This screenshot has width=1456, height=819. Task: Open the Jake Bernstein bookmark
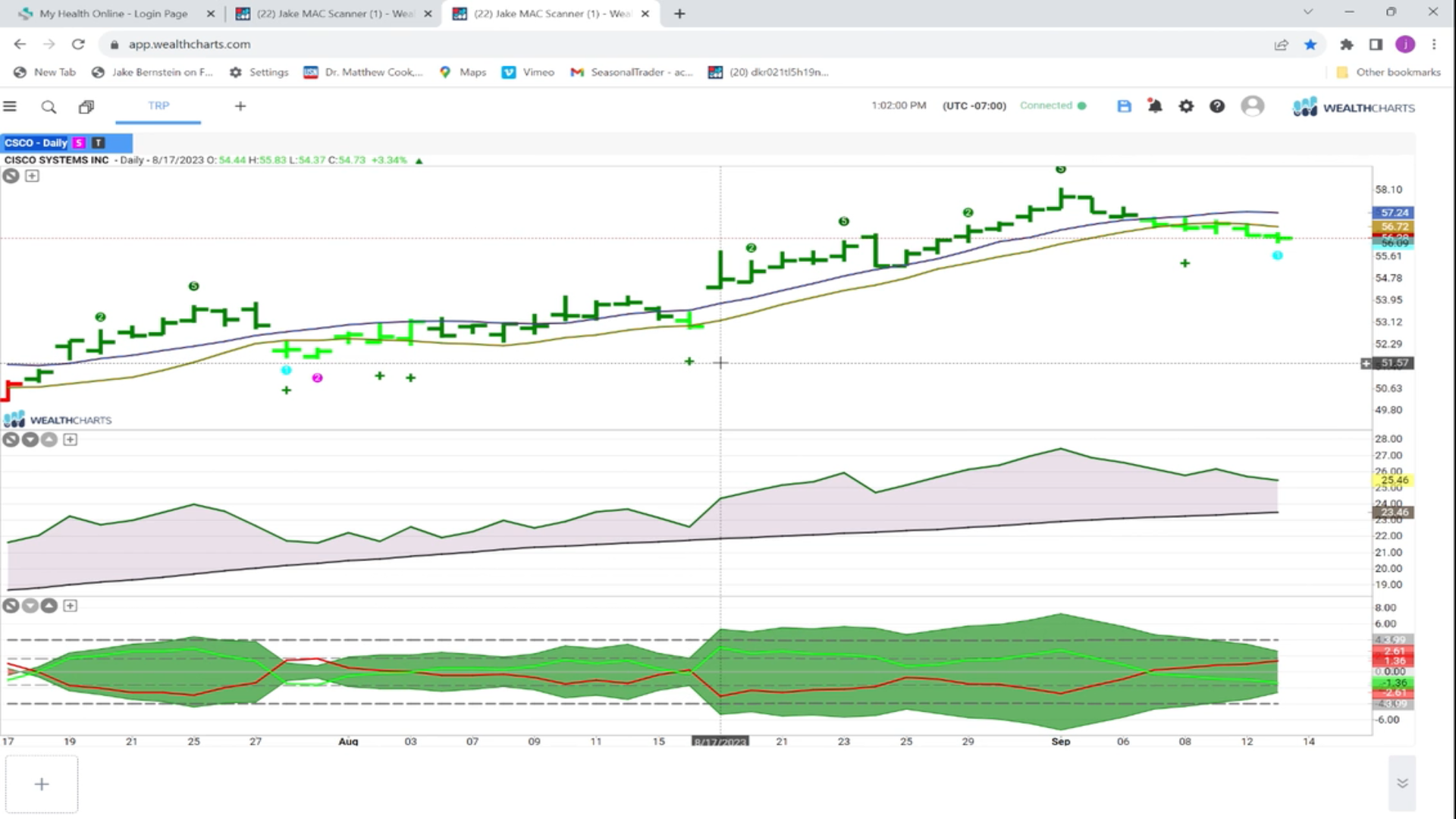pos(152,72)
